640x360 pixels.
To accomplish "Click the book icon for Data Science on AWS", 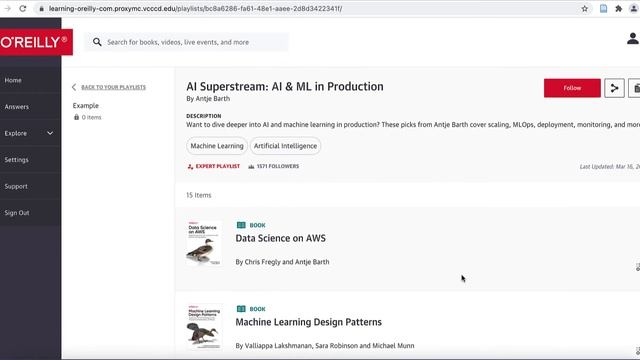I will point(241,225).
